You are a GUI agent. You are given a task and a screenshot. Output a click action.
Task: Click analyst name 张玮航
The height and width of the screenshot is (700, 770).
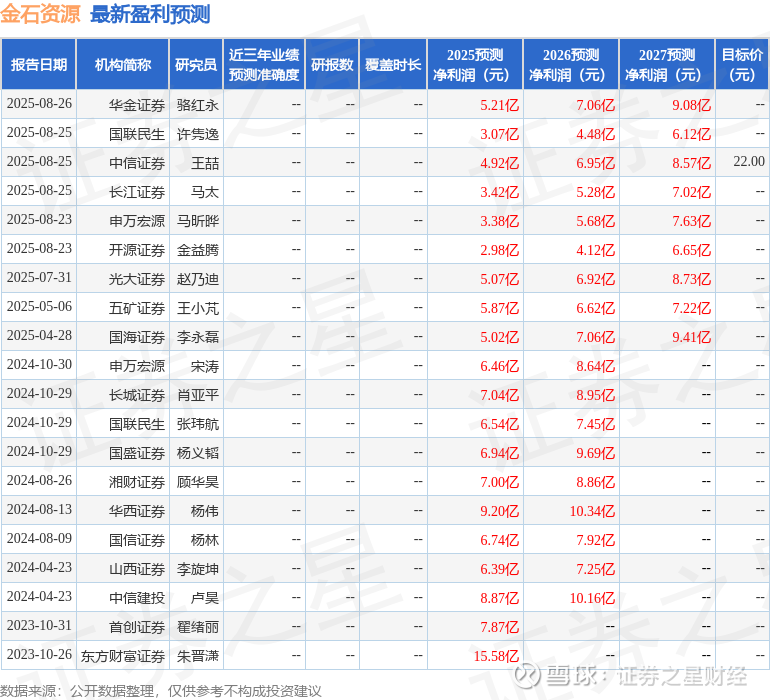point(197,424)
